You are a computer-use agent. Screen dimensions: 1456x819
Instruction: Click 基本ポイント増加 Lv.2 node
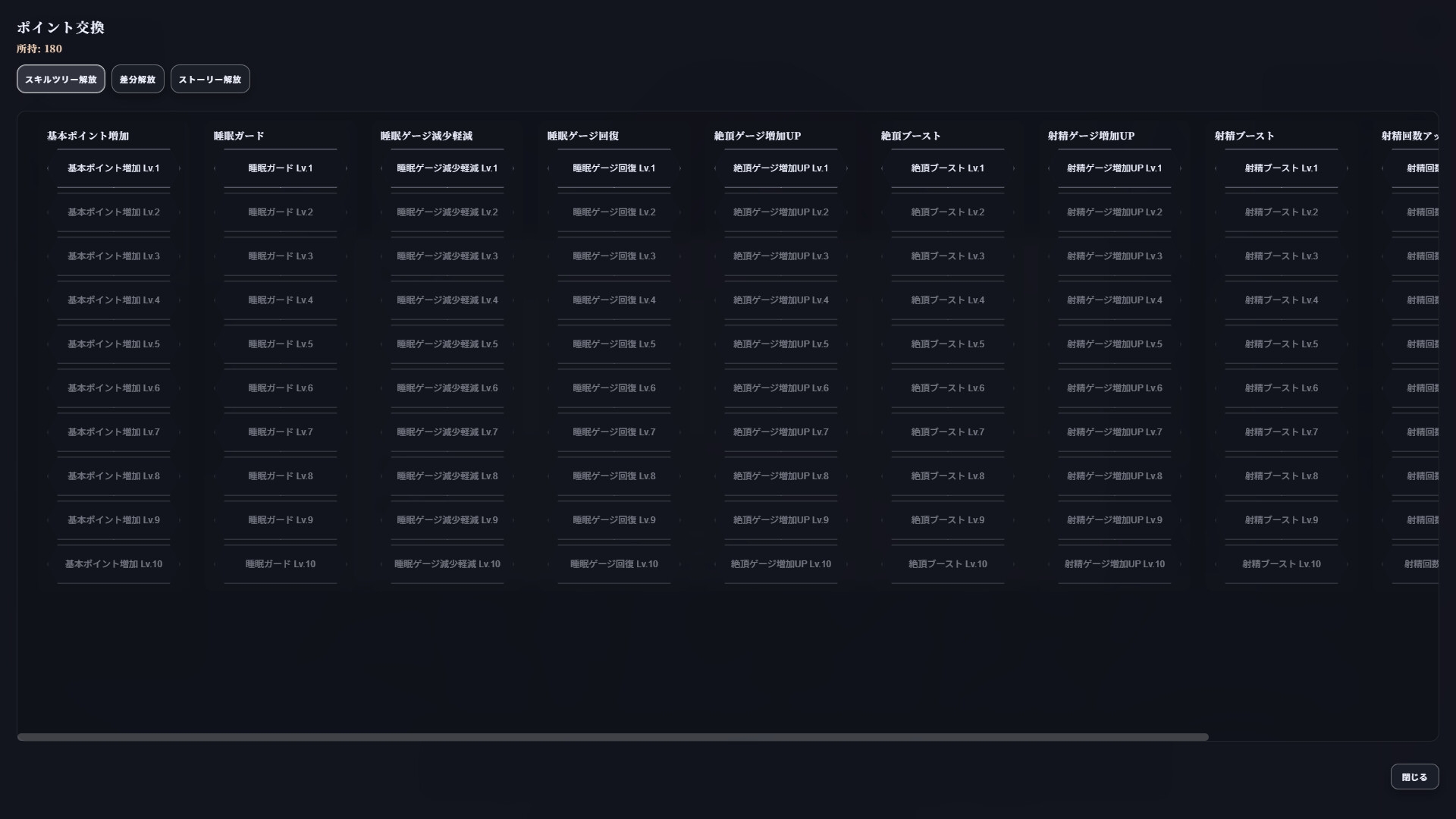pos(114,212)
